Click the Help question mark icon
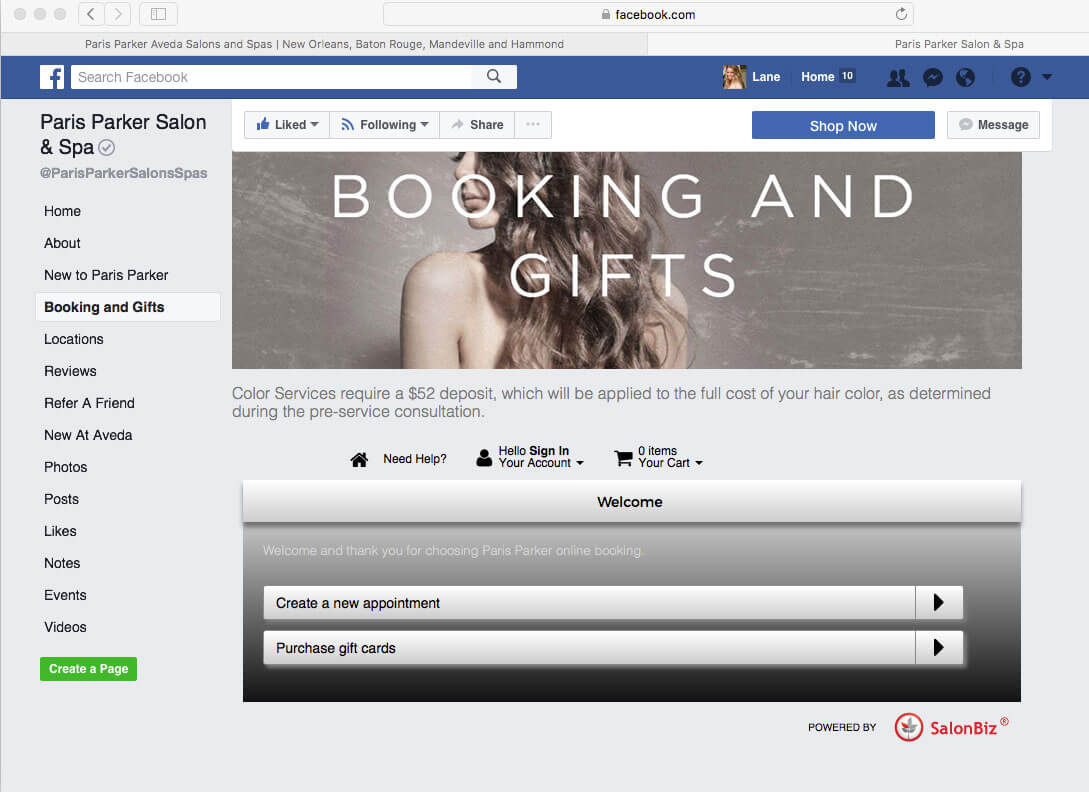Screen dimensions: 1089x792 pyautogui.click(x=1020, y=77)
